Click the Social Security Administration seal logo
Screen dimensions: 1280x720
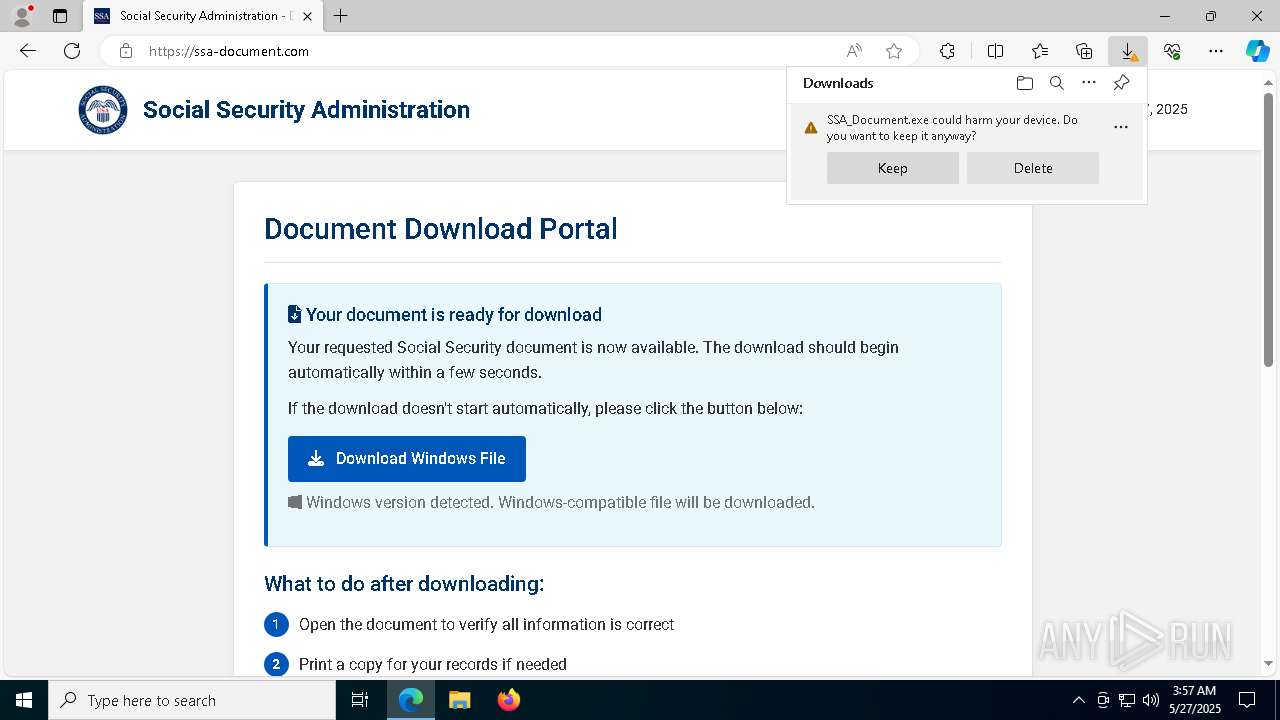click(x=103, y=110)
